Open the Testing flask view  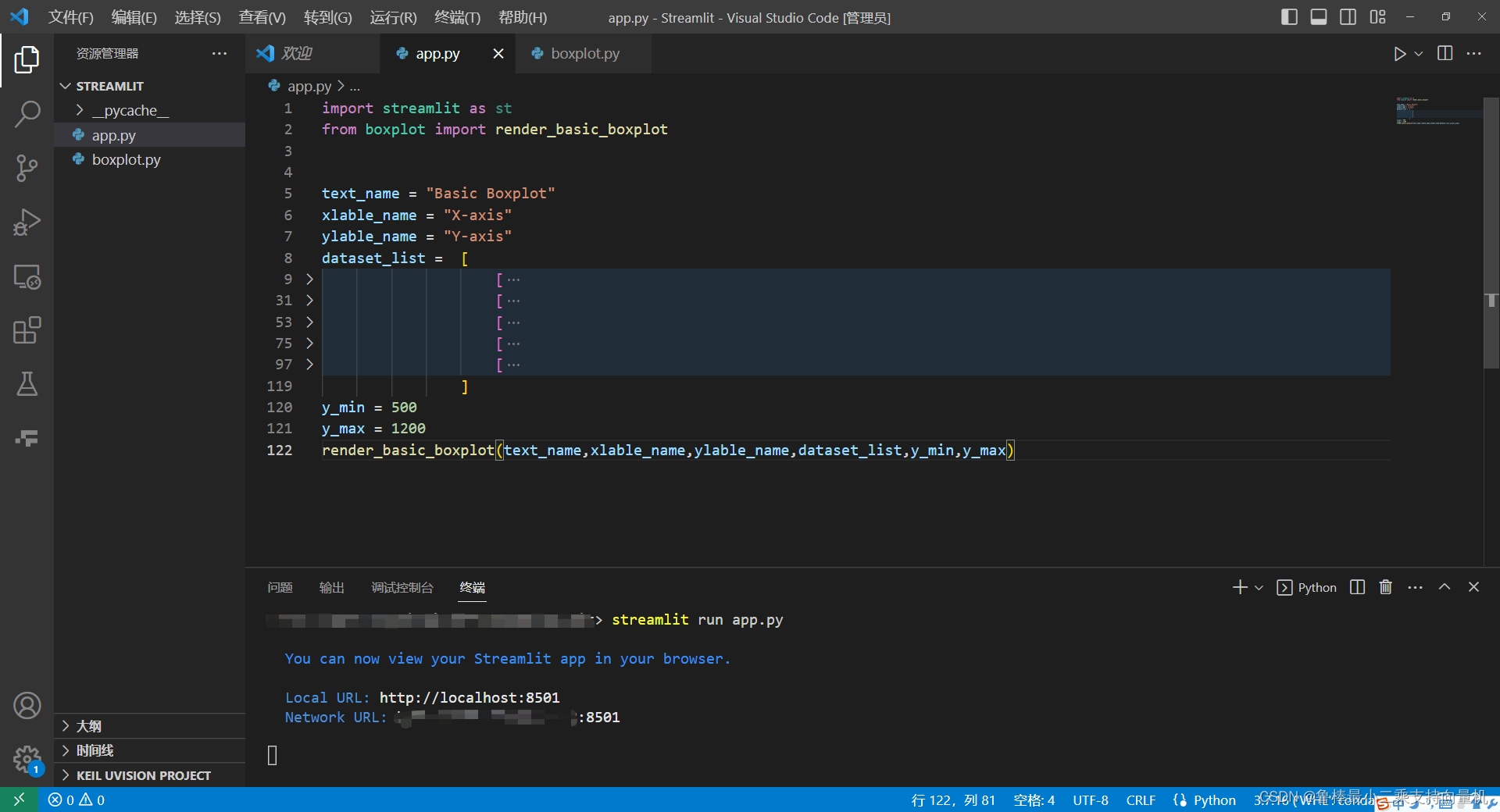27,383
